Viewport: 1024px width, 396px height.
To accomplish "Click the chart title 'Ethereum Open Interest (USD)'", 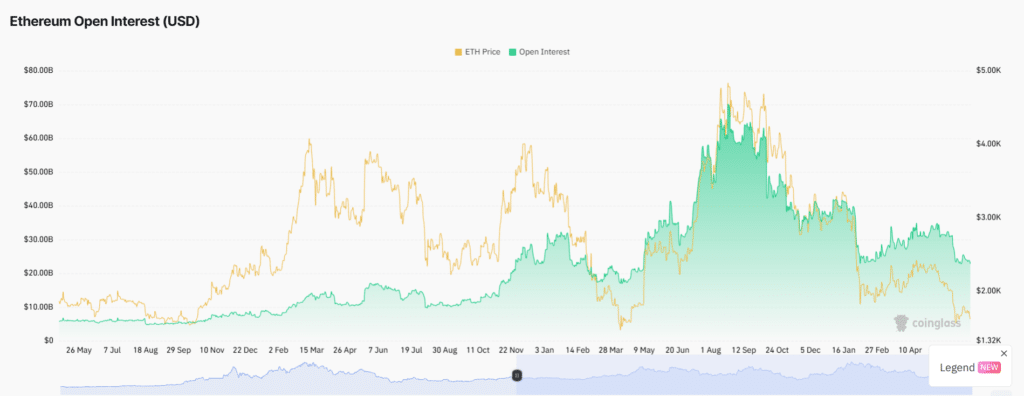I will click(x=104, y=21).
